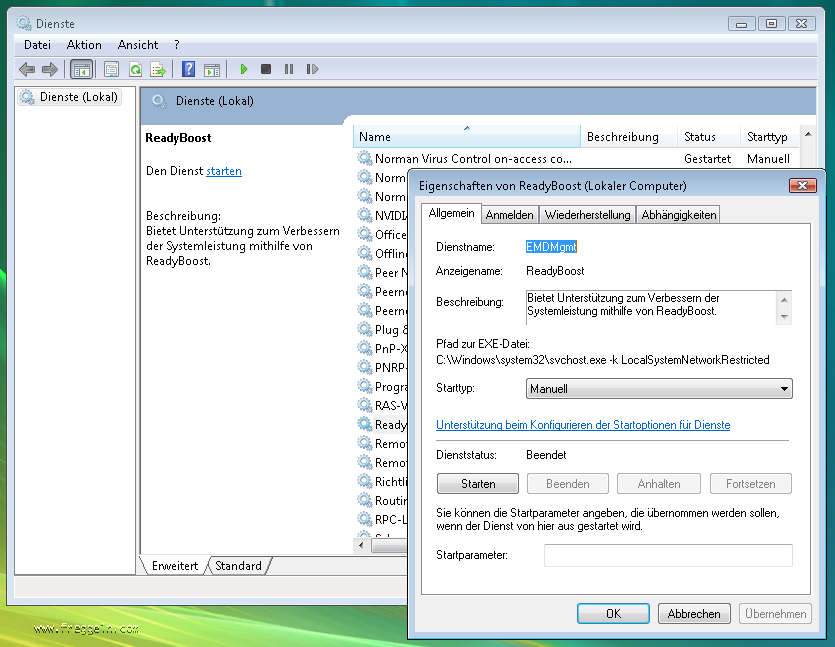Click the Übernehmen button
Image resolution: width=835 pixels, height=647 pixels.
pyautogui.click(x=775, y=613)
